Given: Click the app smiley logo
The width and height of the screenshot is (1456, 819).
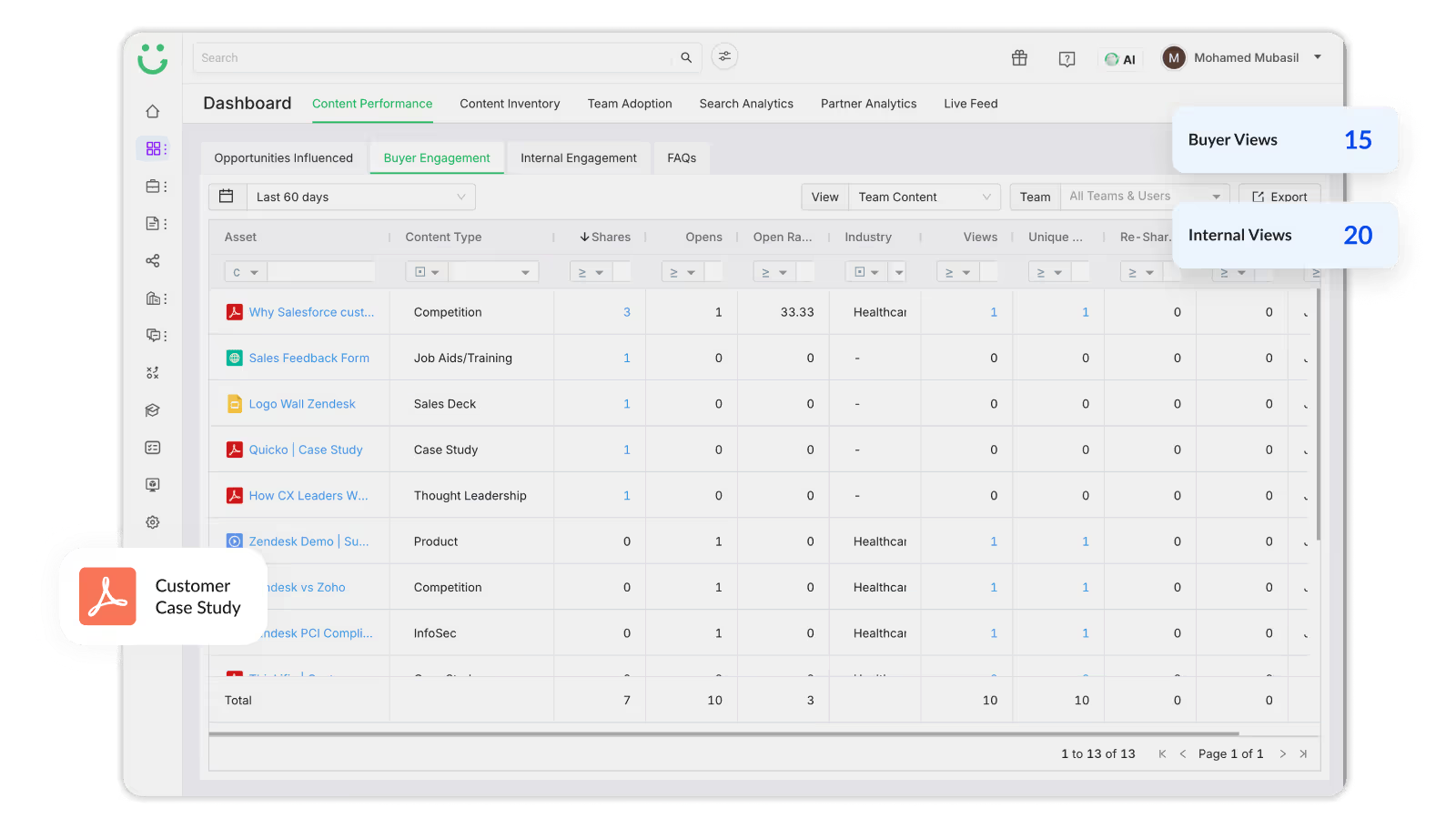Looking at the screenshot, I should pyautogui.click(x=153, y=58).
